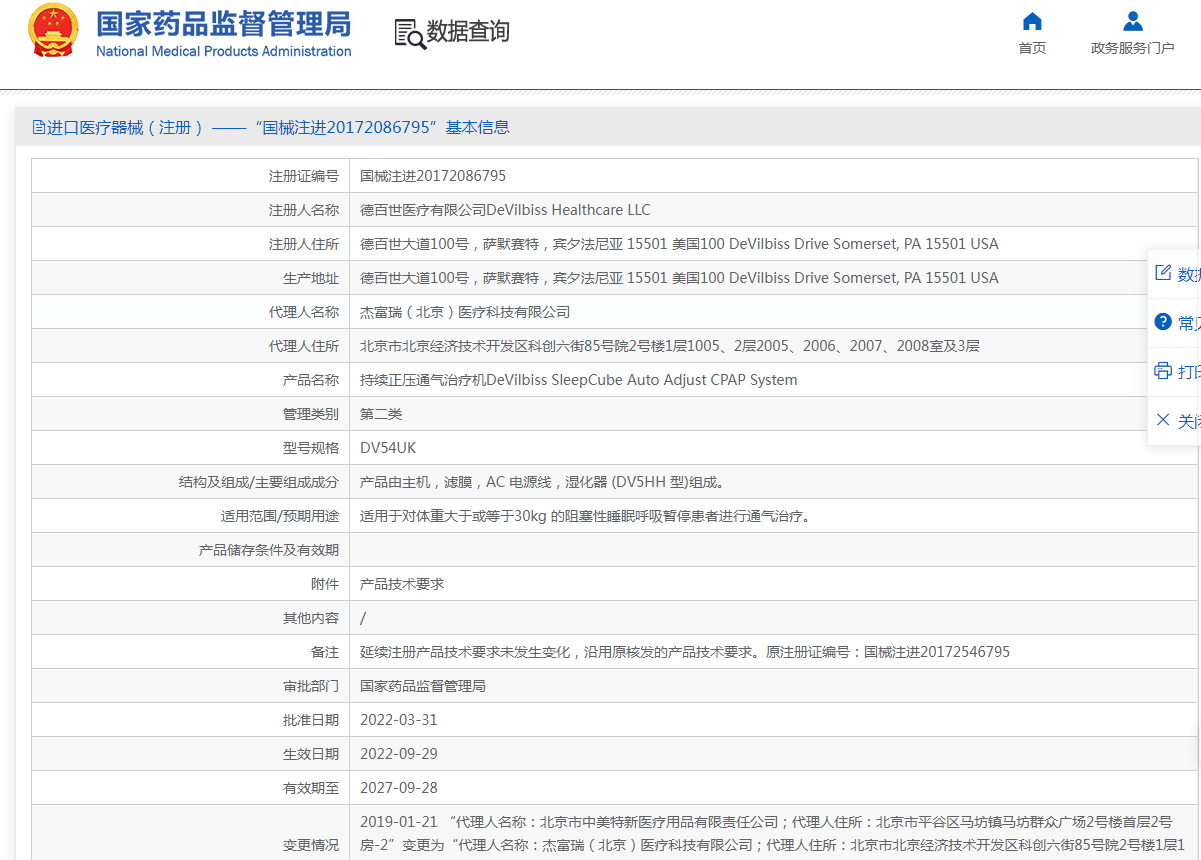Image resolution: width=1201 pixels, height=860 pixels.
Task: Click the 产品由主机，滤膜 composition text
Action: [542, 482]
